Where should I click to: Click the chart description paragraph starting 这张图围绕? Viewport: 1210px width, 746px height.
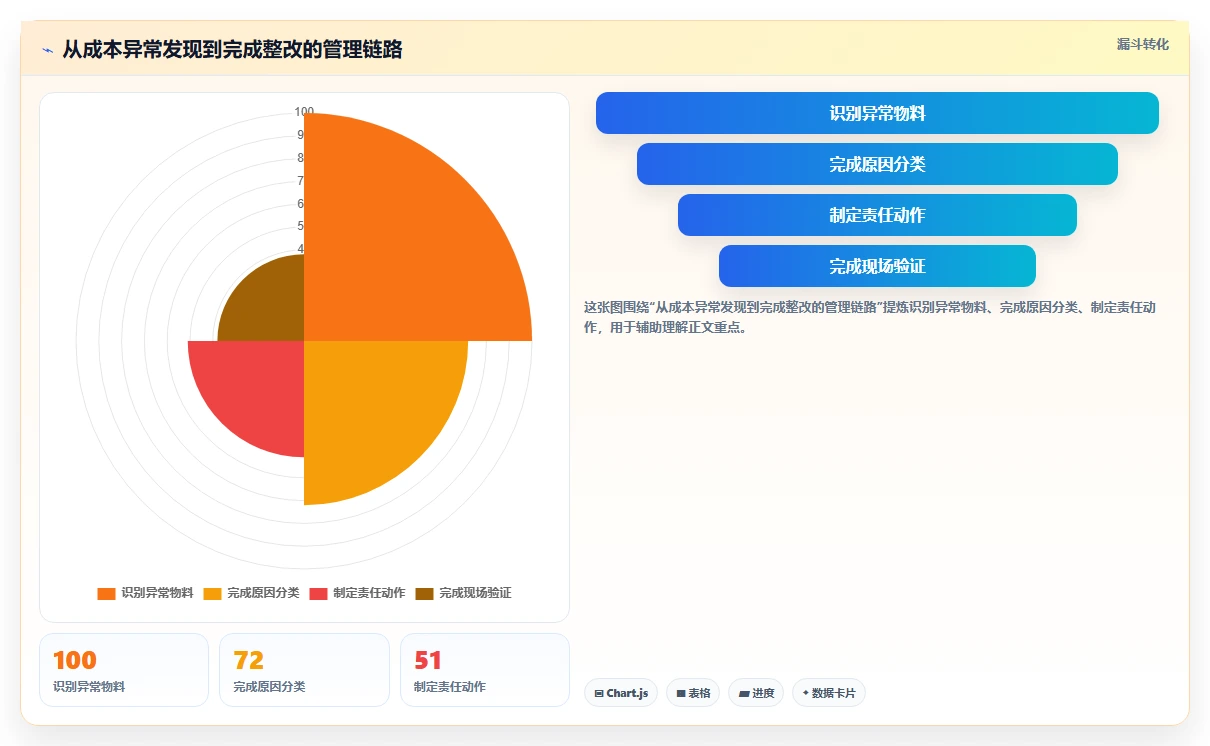pos(870,317)
